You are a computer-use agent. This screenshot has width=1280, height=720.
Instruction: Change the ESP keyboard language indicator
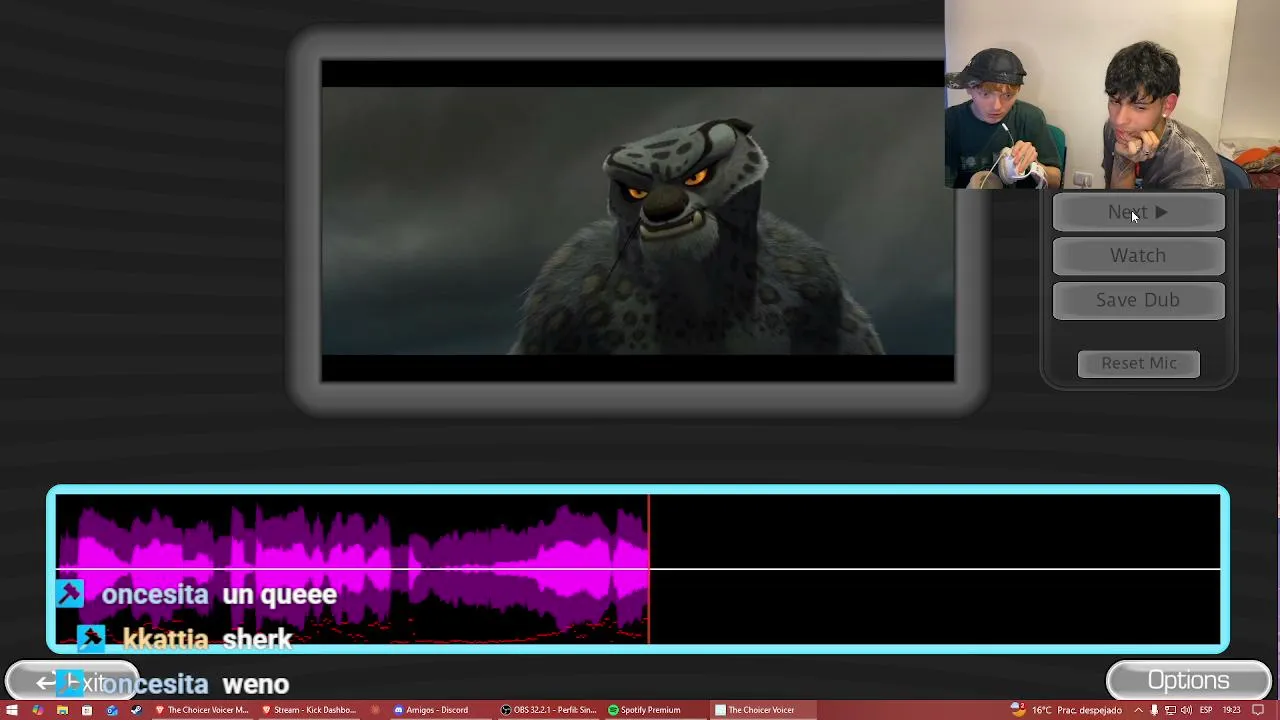1206,710
